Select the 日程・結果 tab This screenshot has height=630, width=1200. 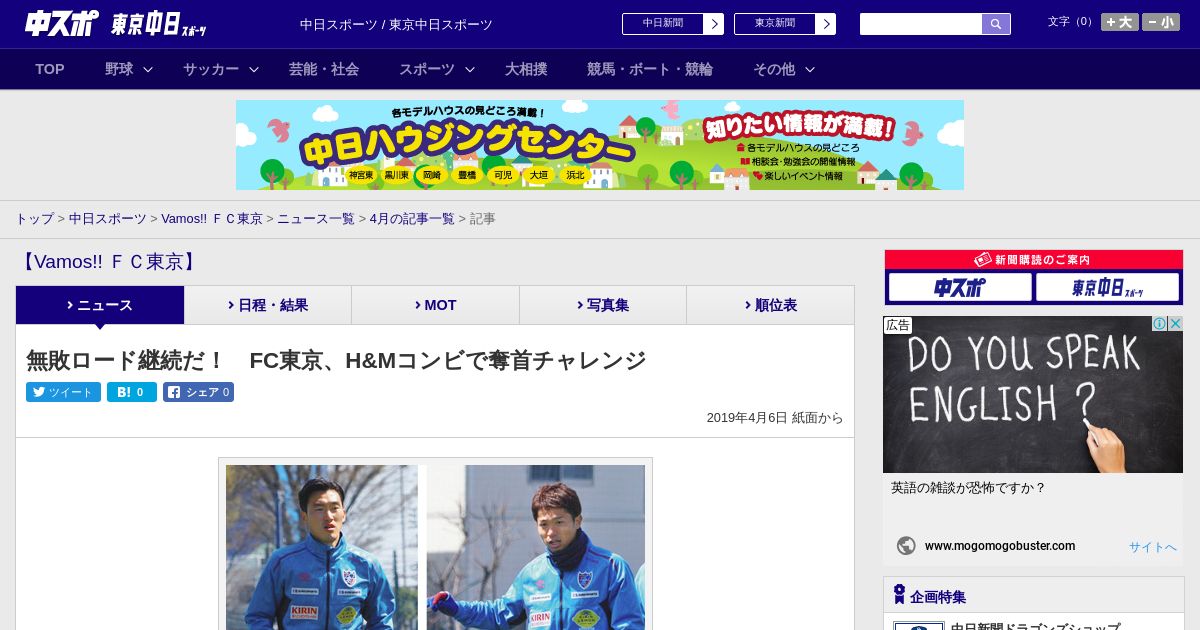point(268,305)
